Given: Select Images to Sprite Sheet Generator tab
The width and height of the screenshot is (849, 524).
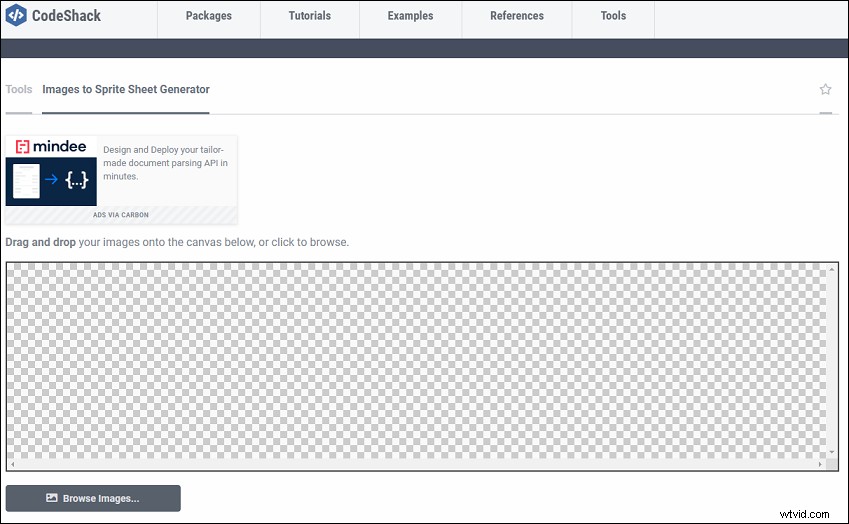Looking at the screenshot, I should pos(126,89).
